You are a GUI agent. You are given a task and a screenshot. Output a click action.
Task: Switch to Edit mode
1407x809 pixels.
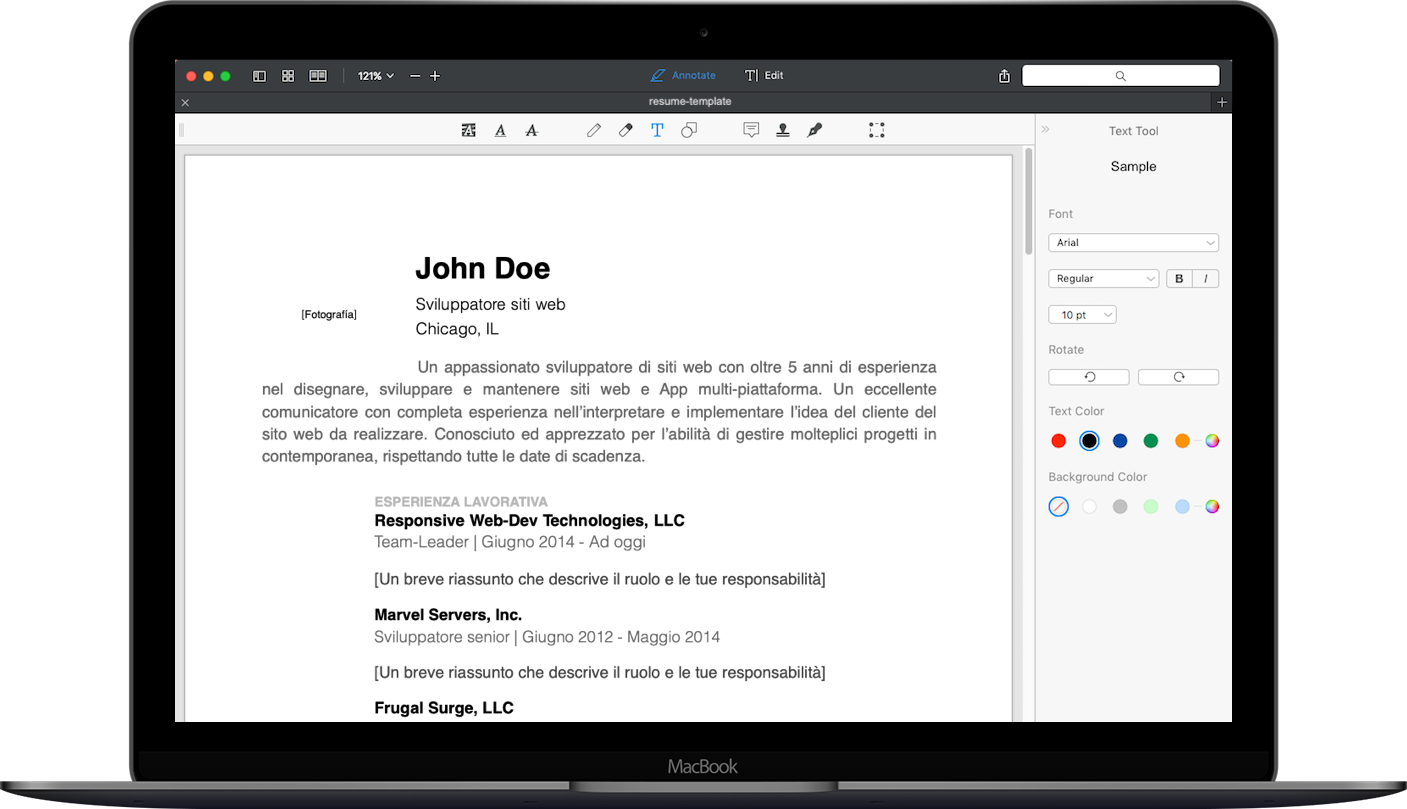point(764,76)
